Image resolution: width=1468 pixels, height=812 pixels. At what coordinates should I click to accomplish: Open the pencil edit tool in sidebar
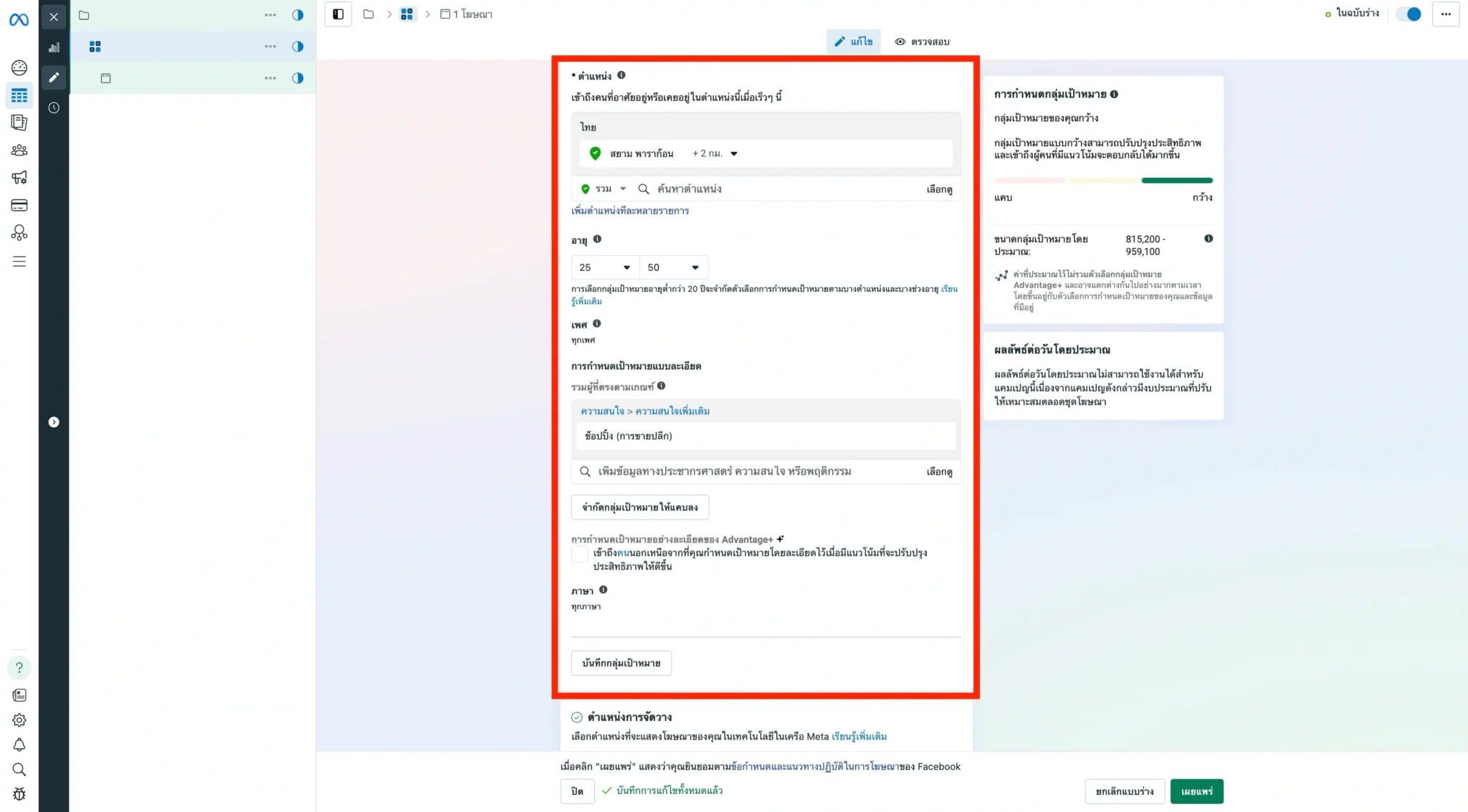coord(54,77)
